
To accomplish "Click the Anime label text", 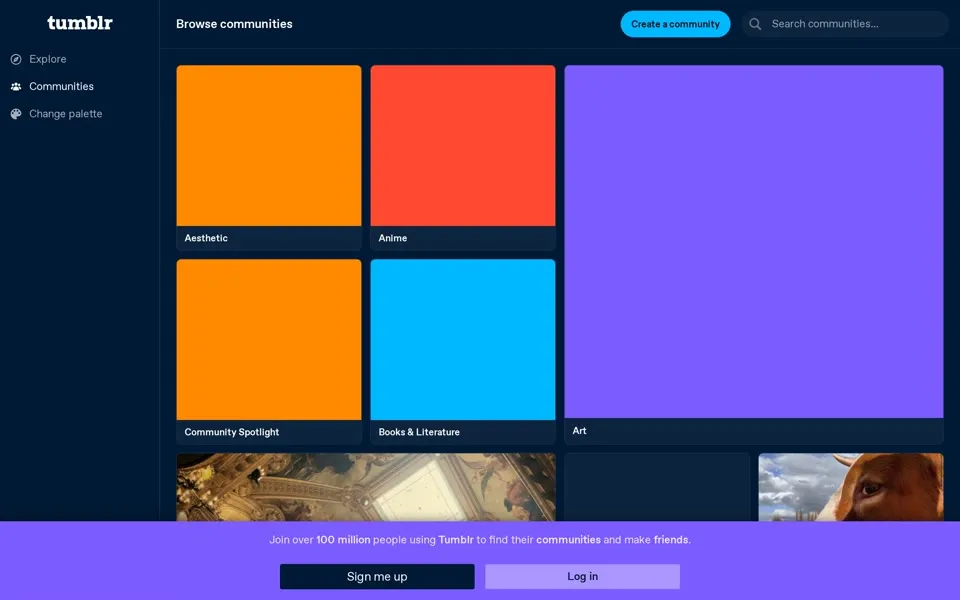I will 392,238.
